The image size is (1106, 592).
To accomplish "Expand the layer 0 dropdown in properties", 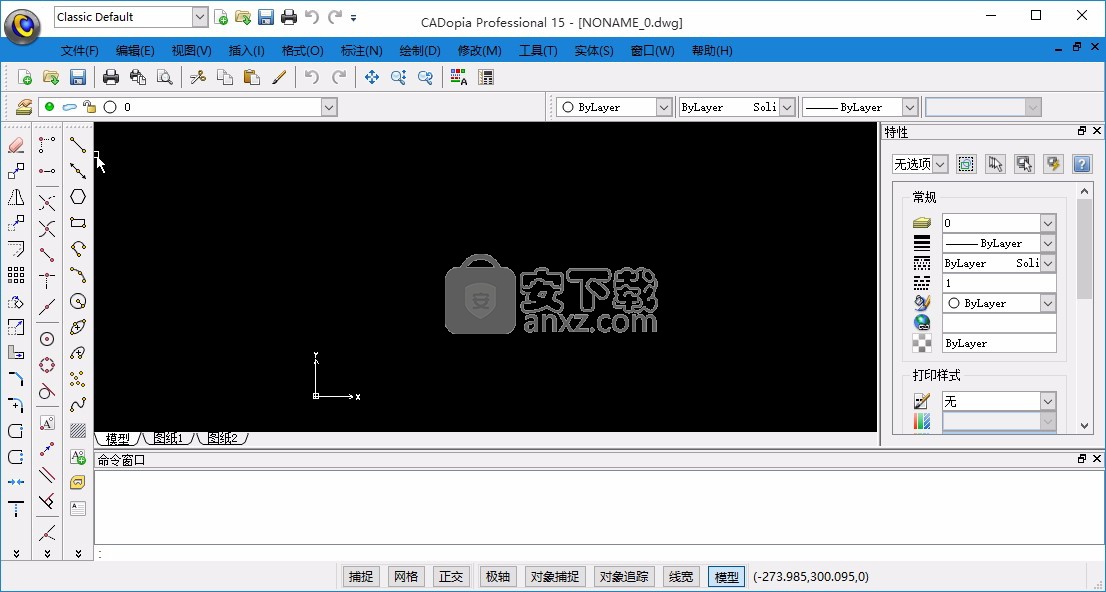I will [x=1047, y=223].
